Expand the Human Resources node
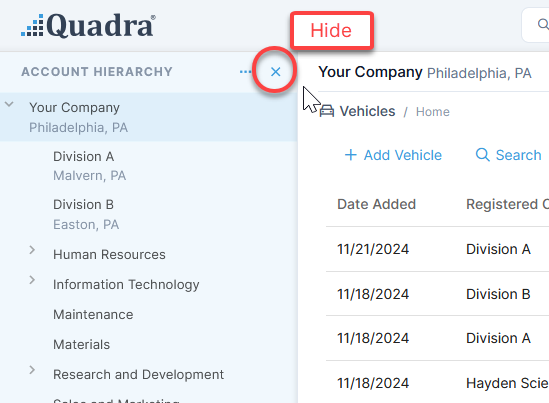 [32, 250]
